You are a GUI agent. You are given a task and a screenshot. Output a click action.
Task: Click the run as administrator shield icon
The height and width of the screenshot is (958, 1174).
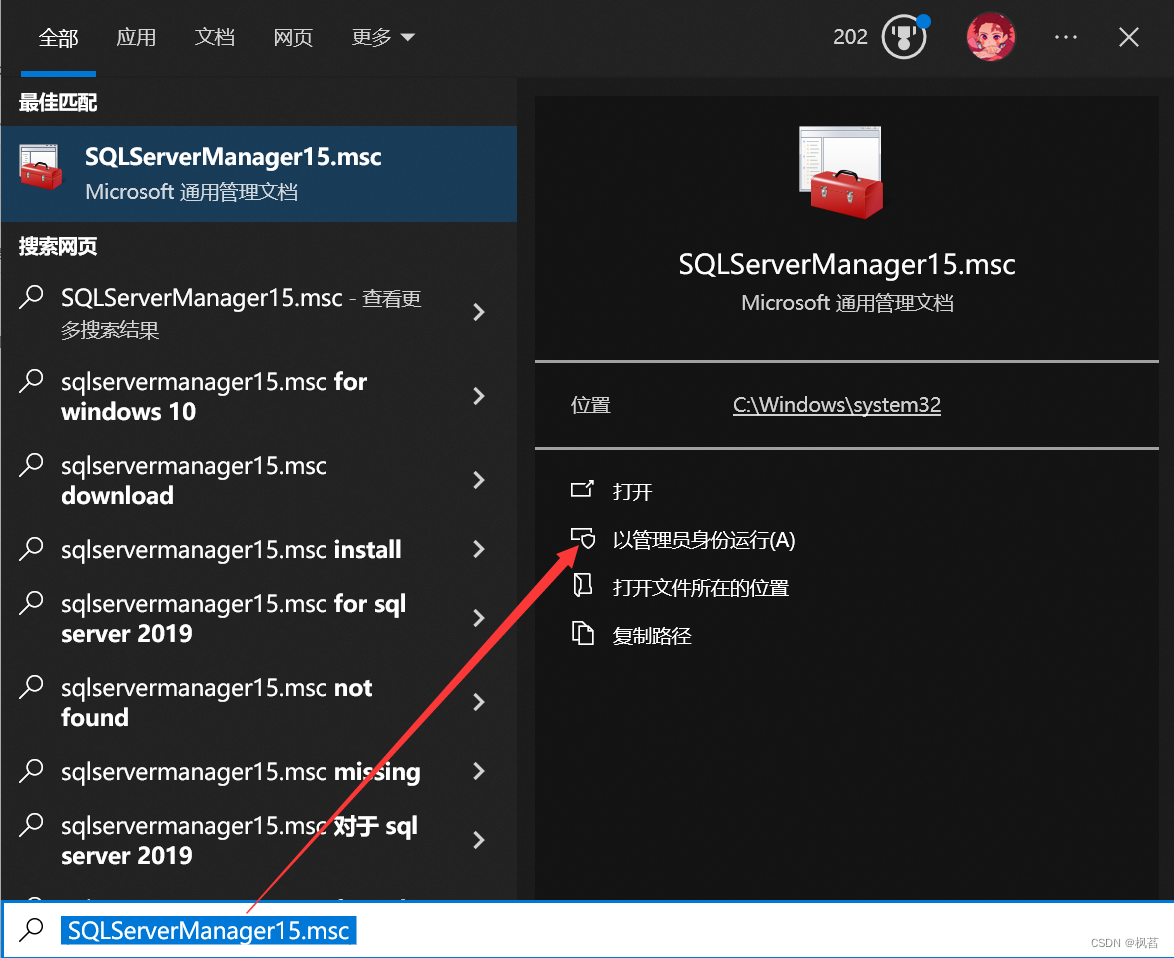(583, 538)
